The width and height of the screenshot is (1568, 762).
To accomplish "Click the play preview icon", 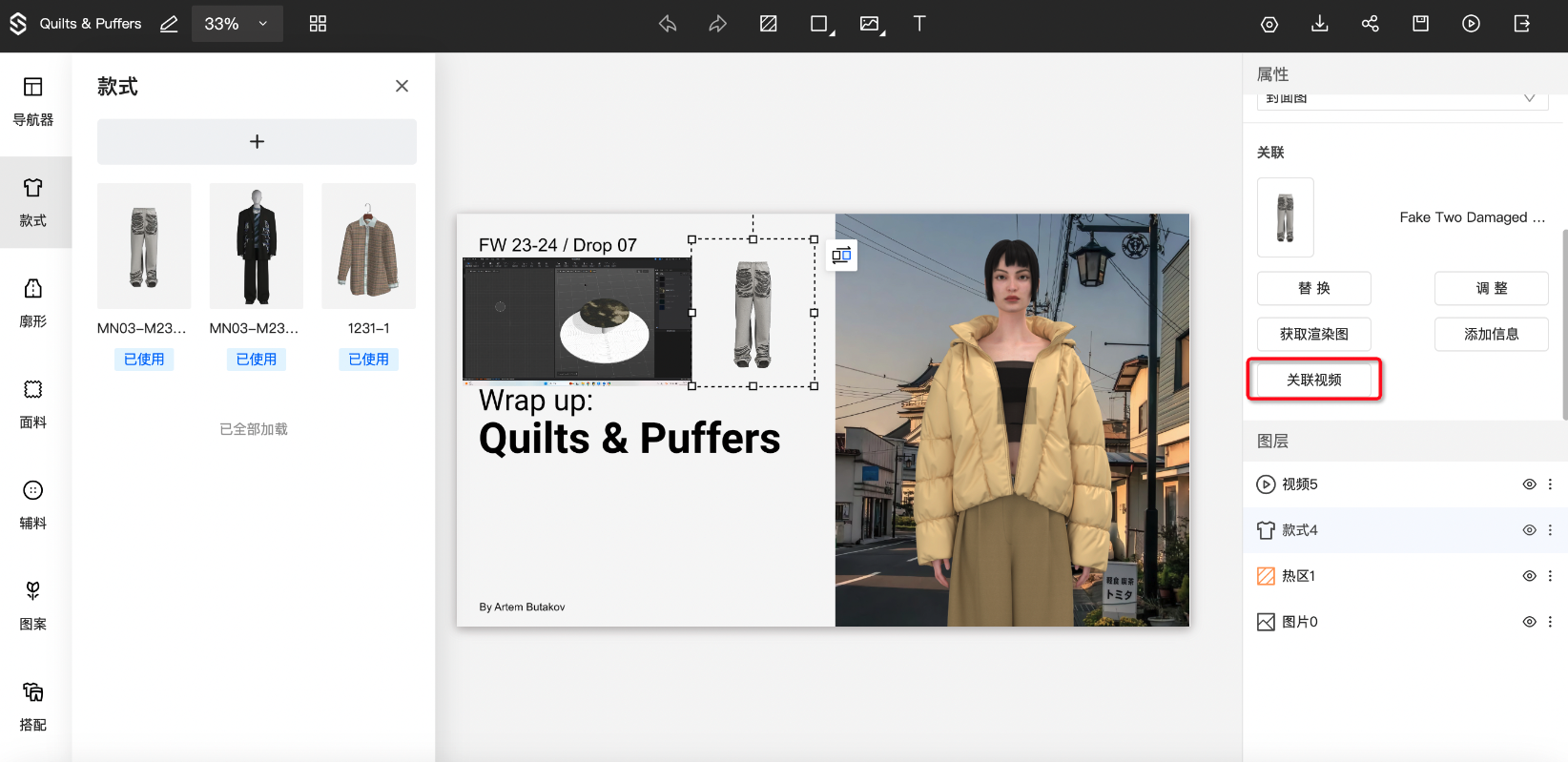I will pyautogui.click(x=1471, y=24).
